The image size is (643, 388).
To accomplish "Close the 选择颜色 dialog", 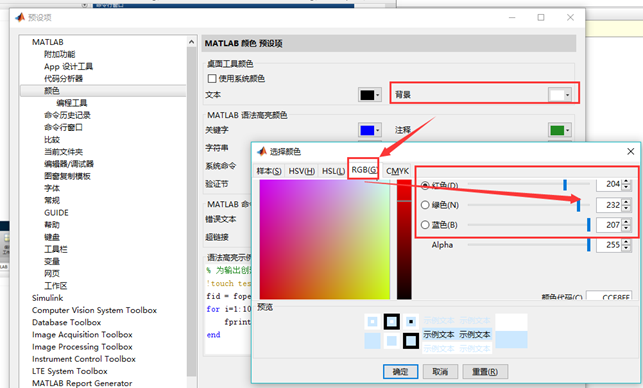I will click(x=631, y=151).
